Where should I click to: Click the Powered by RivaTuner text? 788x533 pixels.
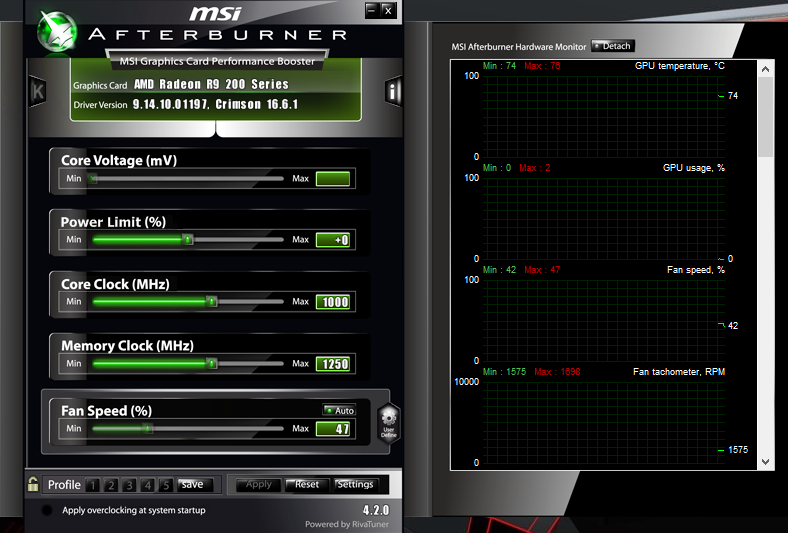[x=347, y=524]
